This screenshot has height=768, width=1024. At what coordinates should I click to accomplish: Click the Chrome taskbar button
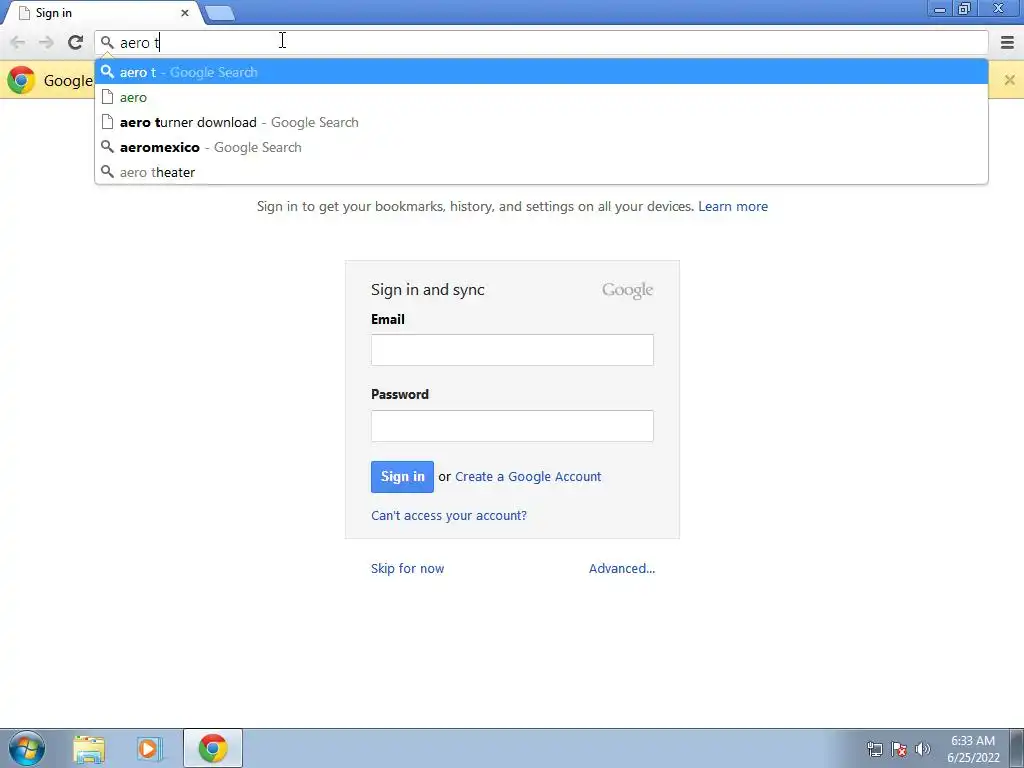click(213, 748)
